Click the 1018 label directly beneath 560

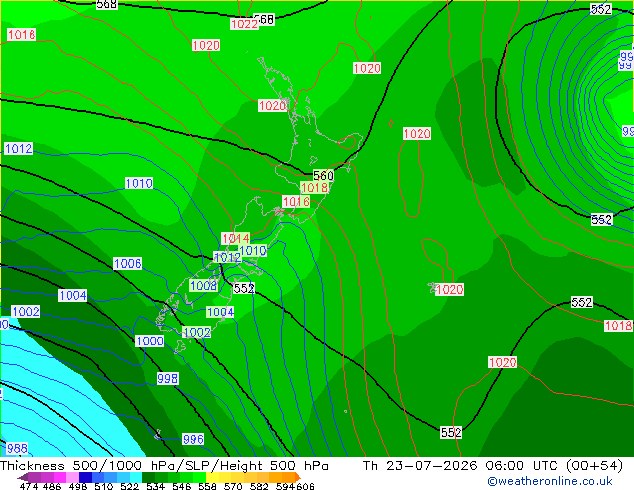point(315,188)
